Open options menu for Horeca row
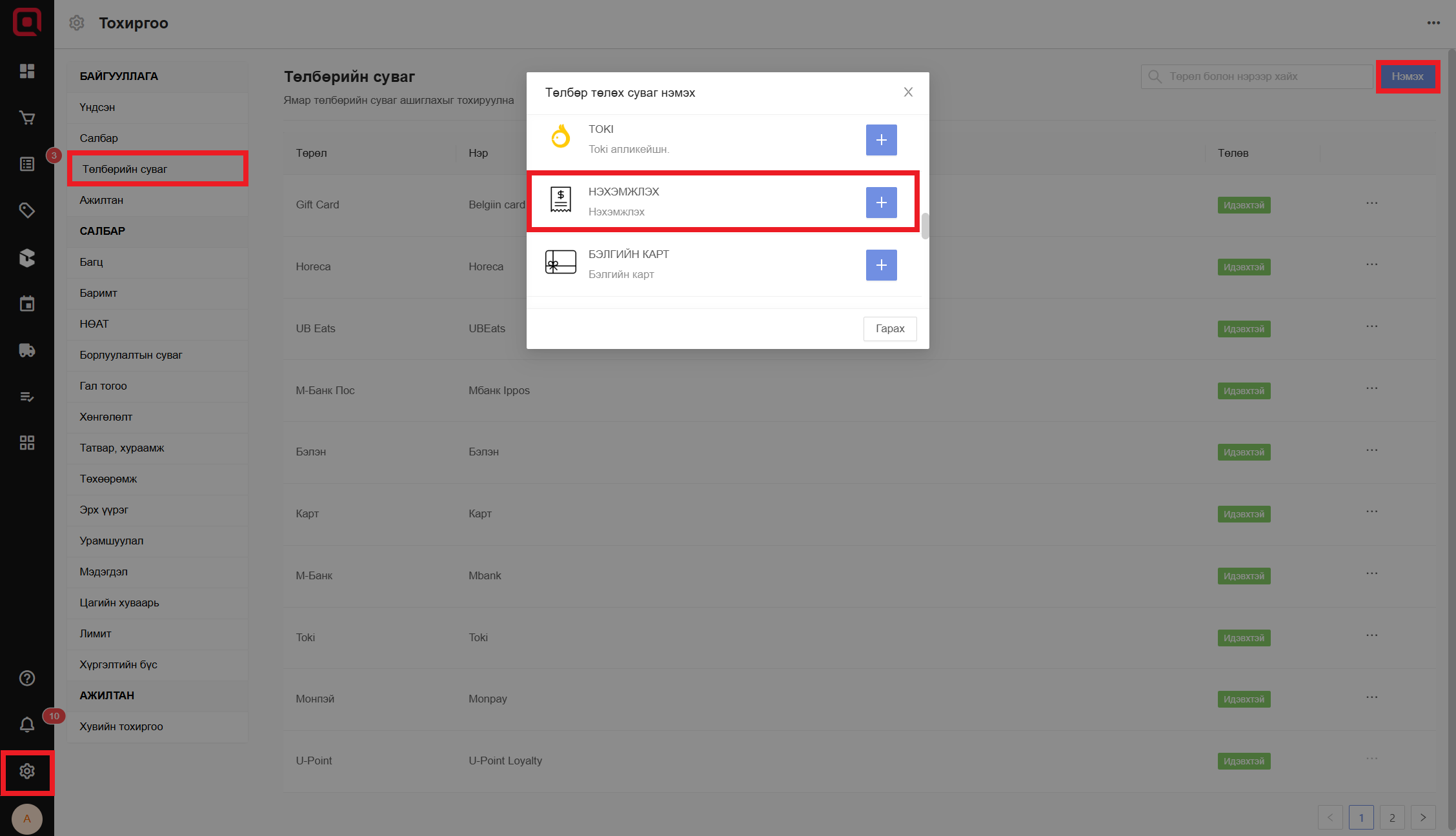This screenshot has width=1456, height=836. point(1371,264)
